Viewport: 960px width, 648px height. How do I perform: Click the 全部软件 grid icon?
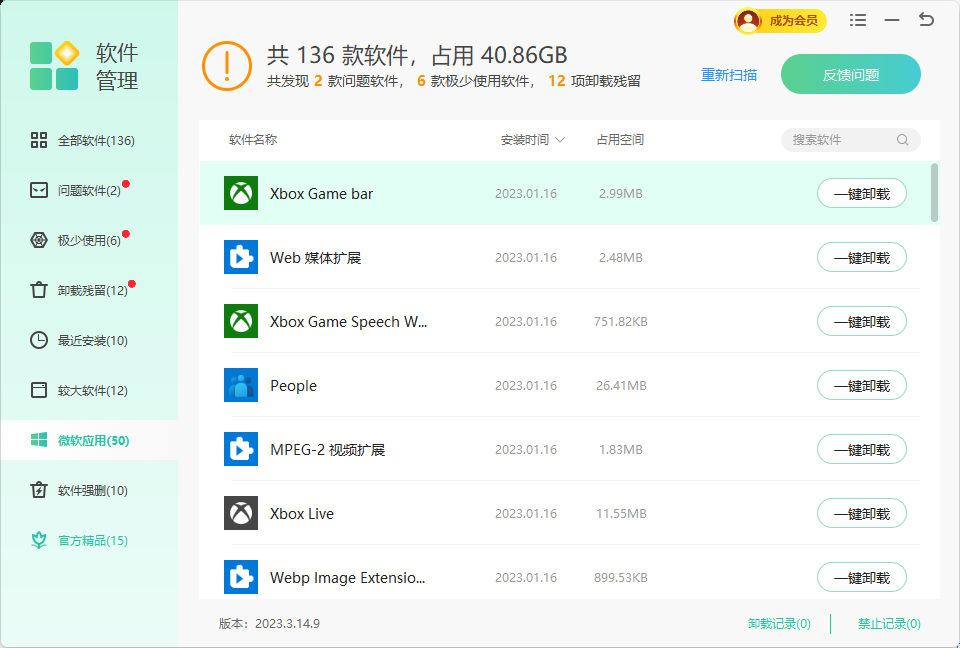click(x=39, y=140)
